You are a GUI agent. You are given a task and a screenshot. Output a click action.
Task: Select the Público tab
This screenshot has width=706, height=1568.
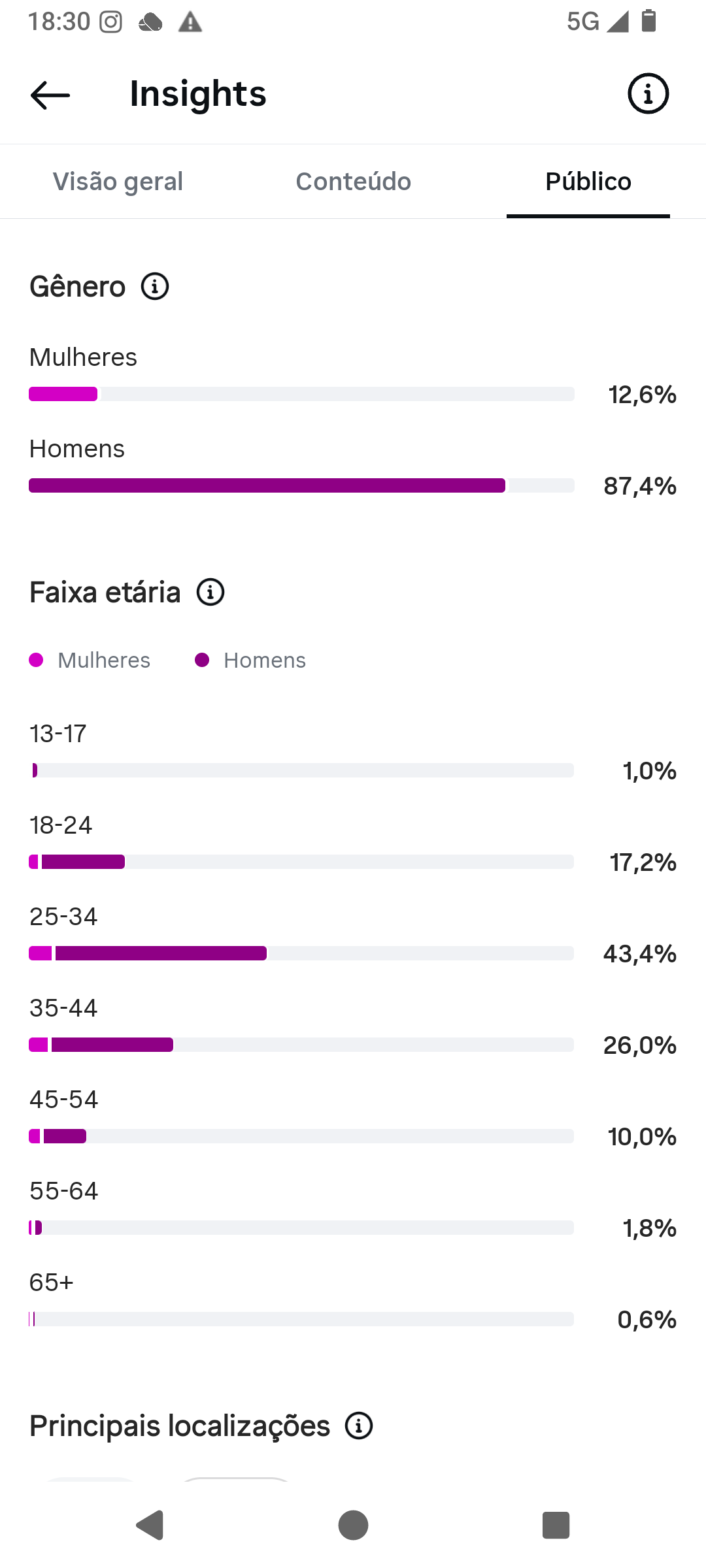click(588, 182)
